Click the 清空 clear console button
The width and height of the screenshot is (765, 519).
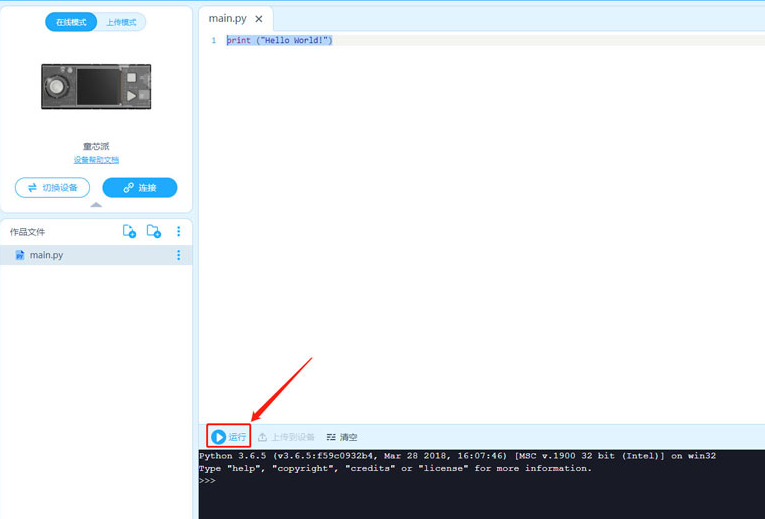pyautogui.click(x=342, y=437)
